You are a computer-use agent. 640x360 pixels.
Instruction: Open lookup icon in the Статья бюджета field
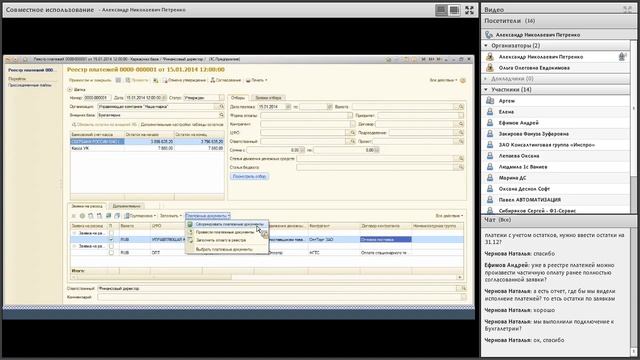461,167
